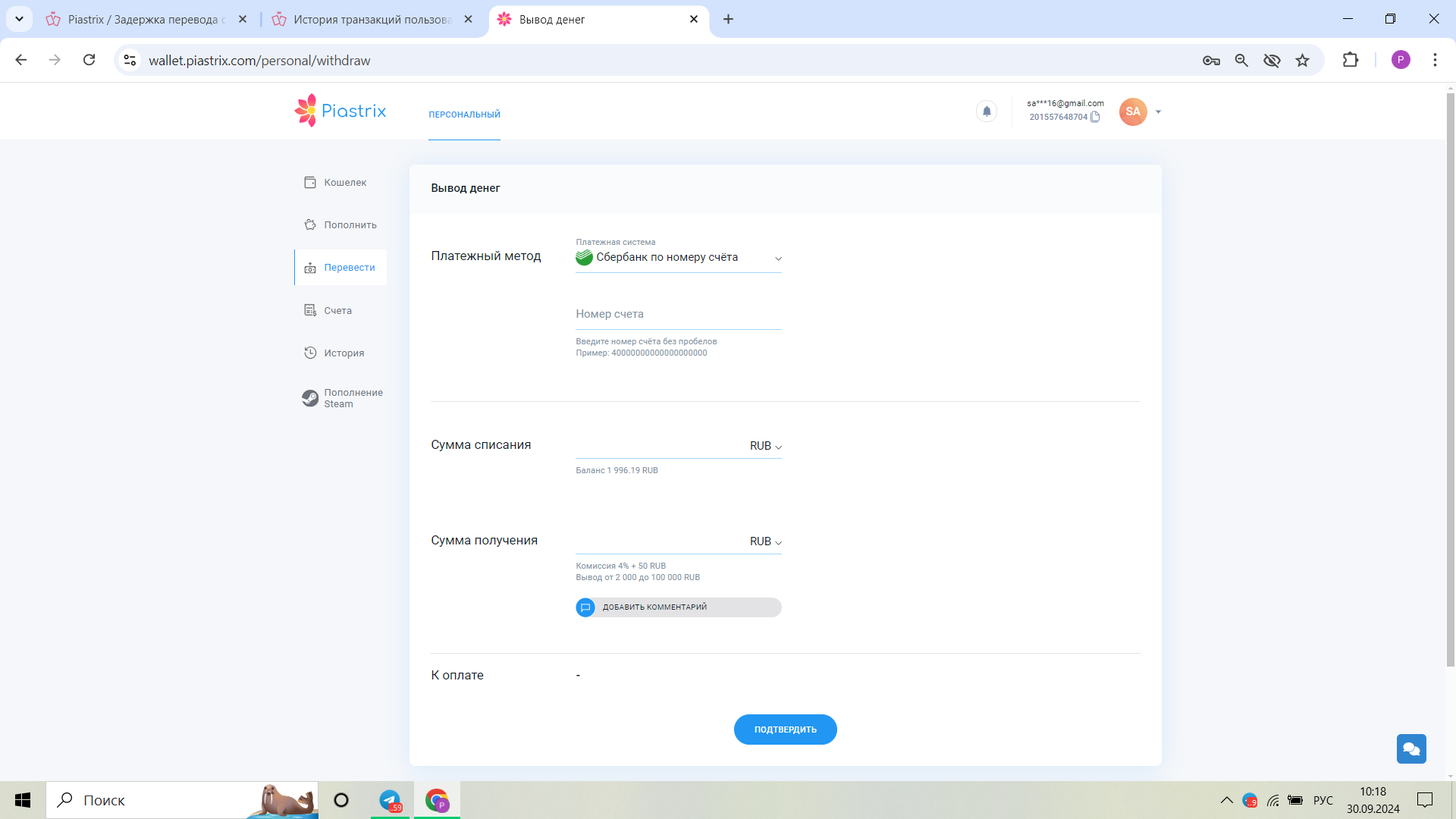The width and height of the screenshot is (1456, 819).
Task: Bookmark this page with the star icon
Action: pos(1302,61)
